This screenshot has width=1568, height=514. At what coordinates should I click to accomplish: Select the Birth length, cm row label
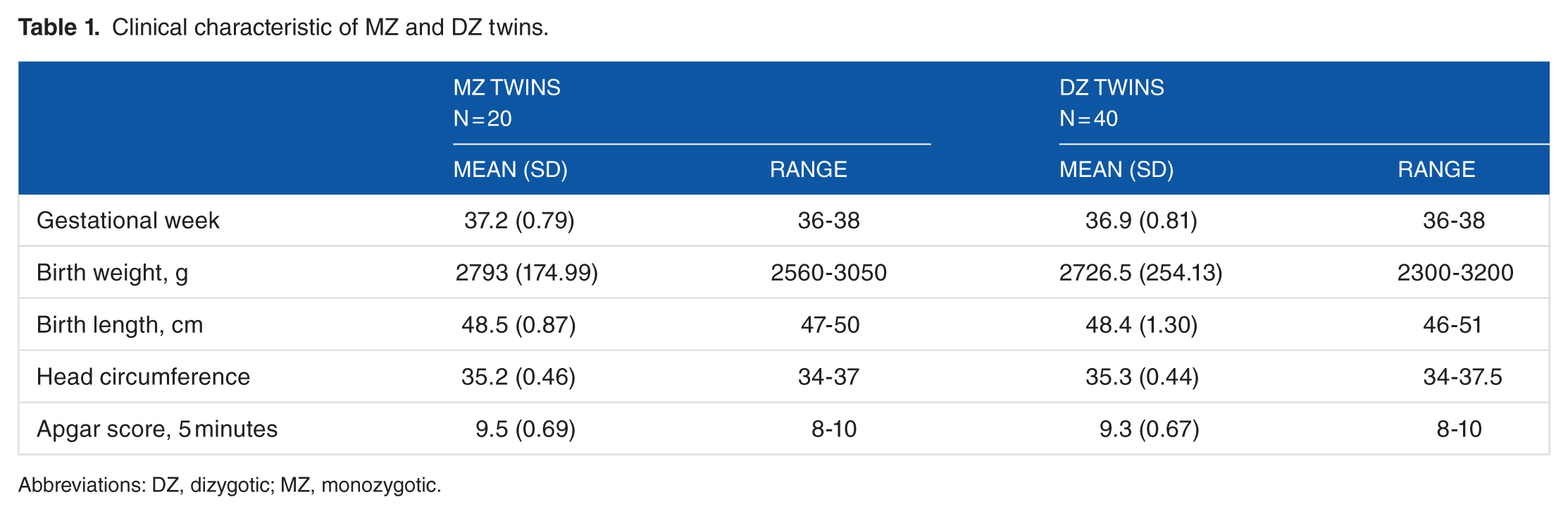pos(120,325)
